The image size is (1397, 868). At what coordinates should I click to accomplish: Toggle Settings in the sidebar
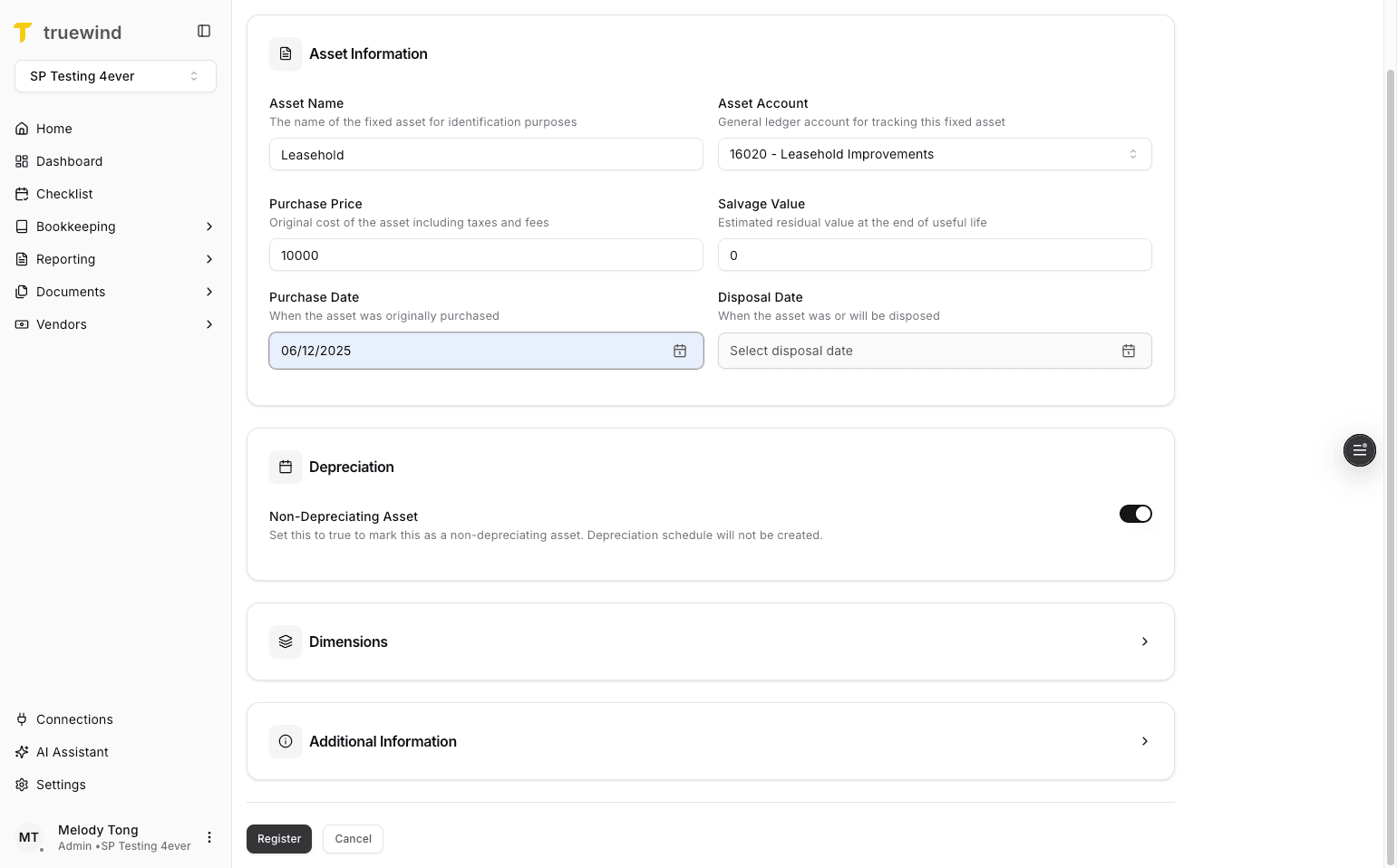pyautogui.click(x=61, y=784)
